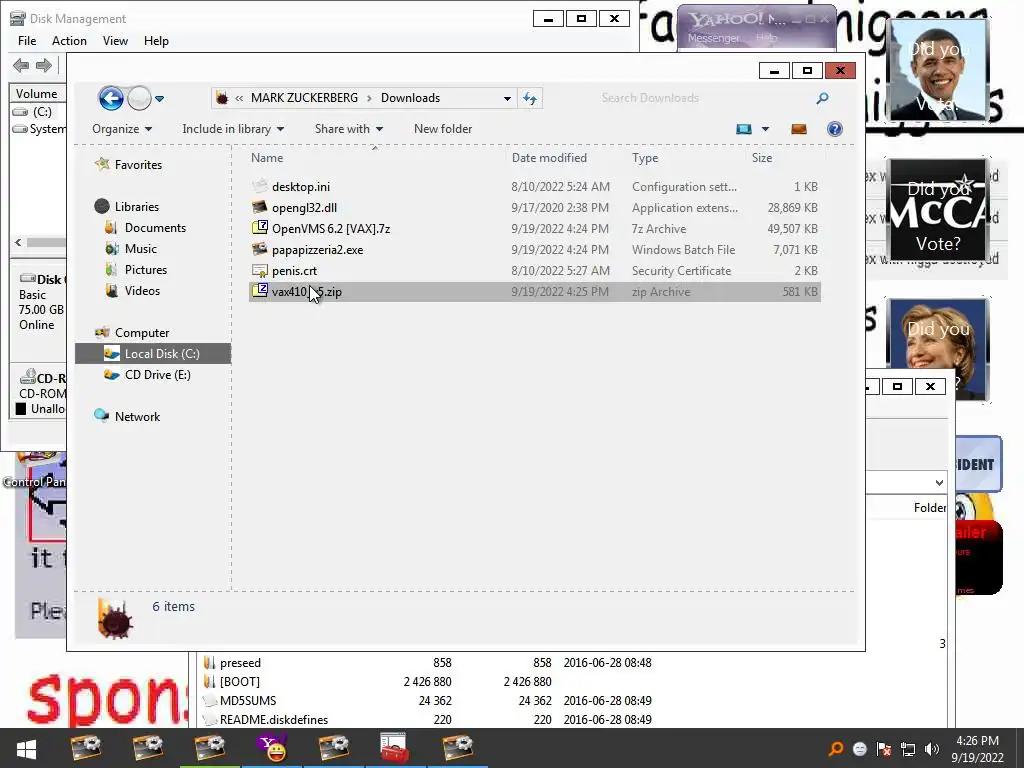Screen dimensions: 1024x768
Task: Open CD Drive (E:) in sidebar
Action: pyautogui.click(x=157, y=375)
